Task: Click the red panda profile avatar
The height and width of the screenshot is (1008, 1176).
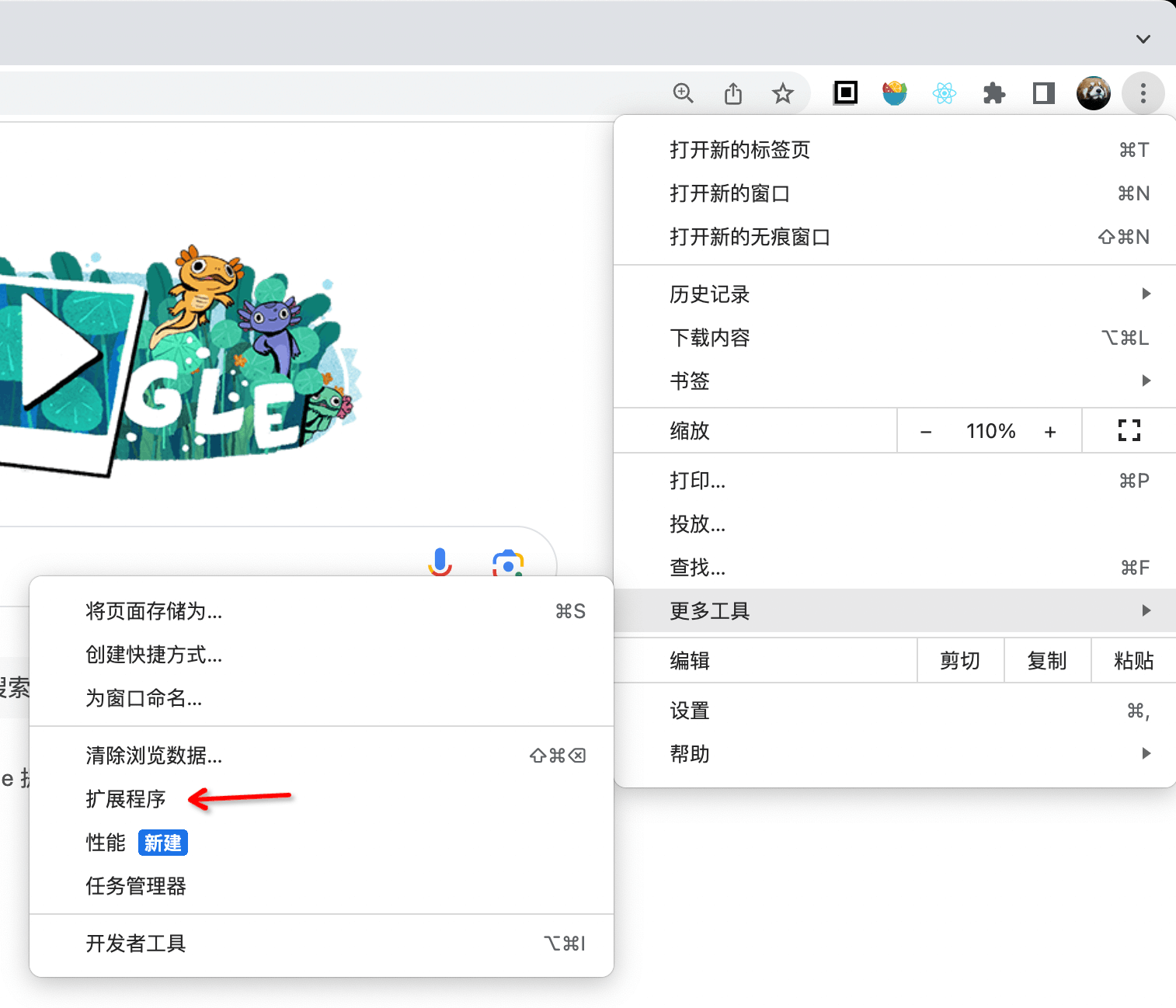Action: (1093, 94)
